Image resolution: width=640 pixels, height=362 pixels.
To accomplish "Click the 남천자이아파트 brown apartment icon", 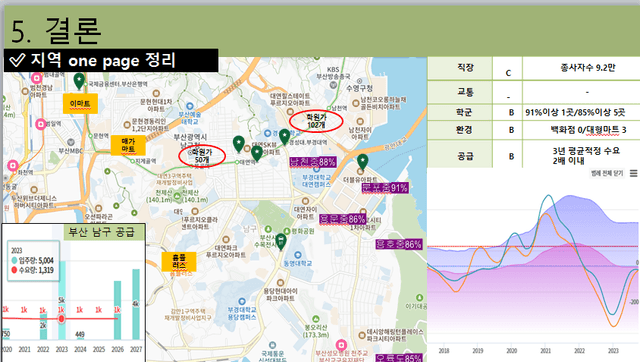I will (360, 121).
